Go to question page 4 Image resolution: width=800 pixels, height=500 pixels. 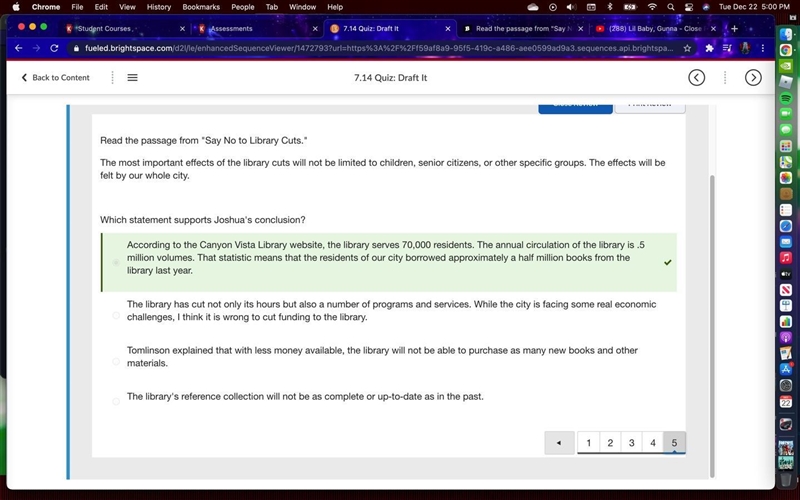coord(653,443)
